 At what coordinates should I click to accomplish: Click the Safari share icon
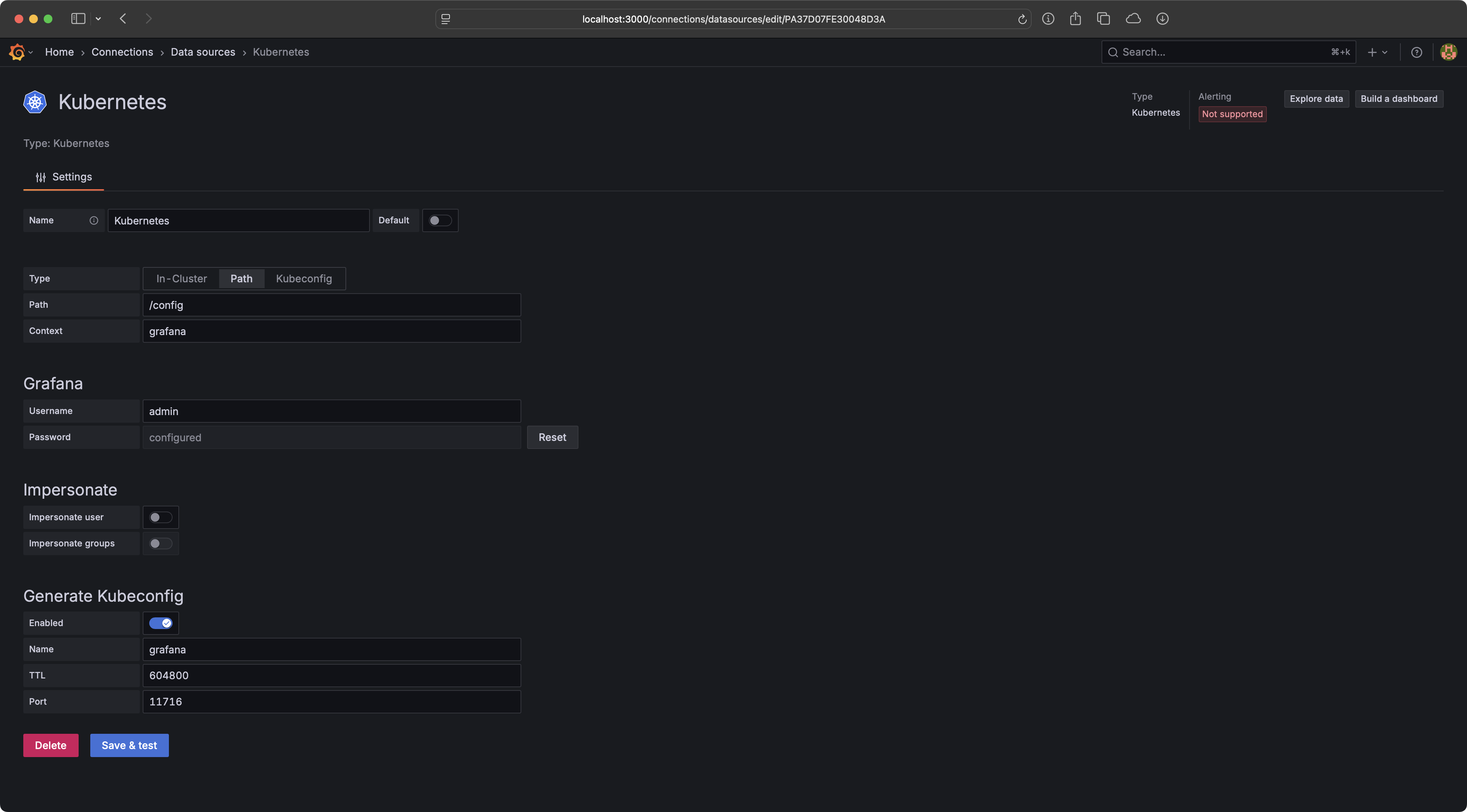click(x=1075, y=19)
